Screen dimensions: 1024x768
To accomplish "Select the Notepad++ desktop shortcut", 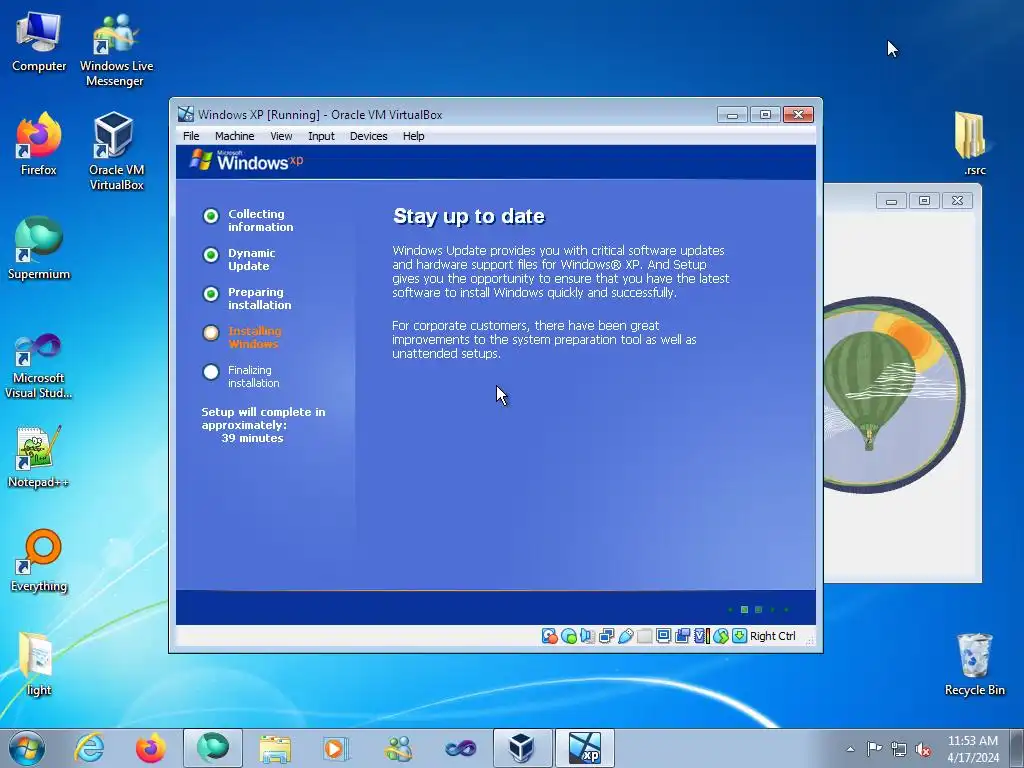I will 39,457.
